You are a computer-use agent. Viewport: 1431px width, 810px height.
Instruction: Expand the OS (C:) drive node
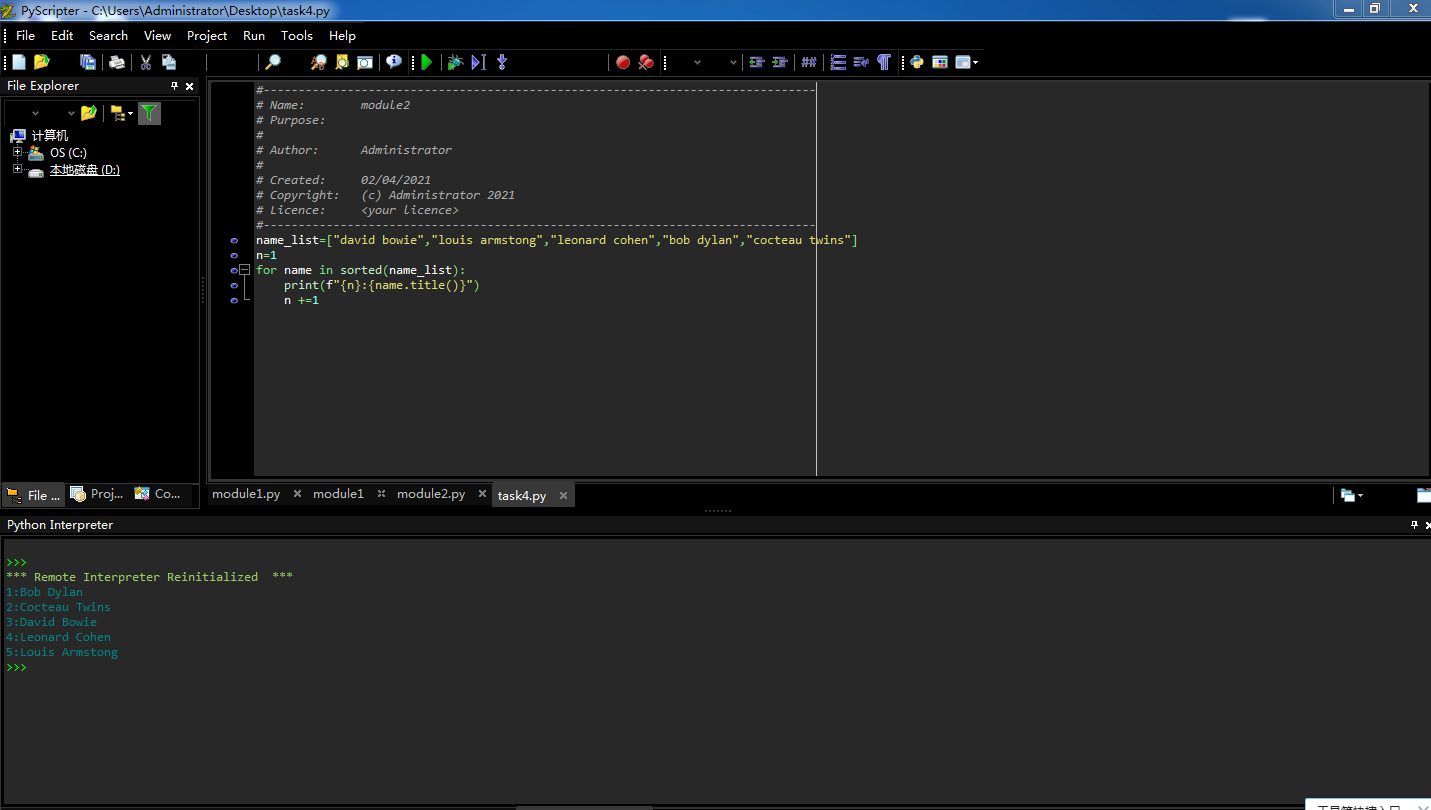point(17,152)
